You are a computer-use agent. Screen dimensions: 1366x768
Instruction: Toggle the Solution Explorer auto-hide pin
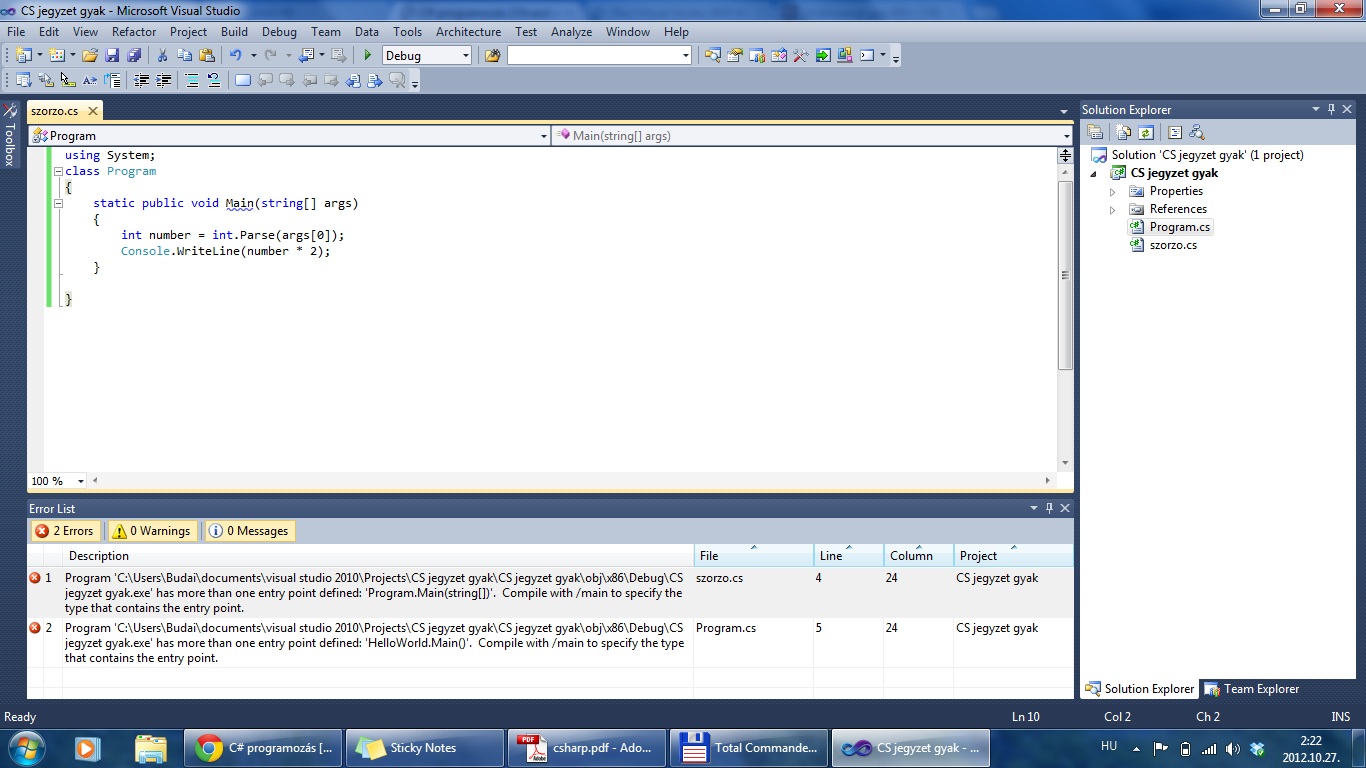[x=1331, y=109]
